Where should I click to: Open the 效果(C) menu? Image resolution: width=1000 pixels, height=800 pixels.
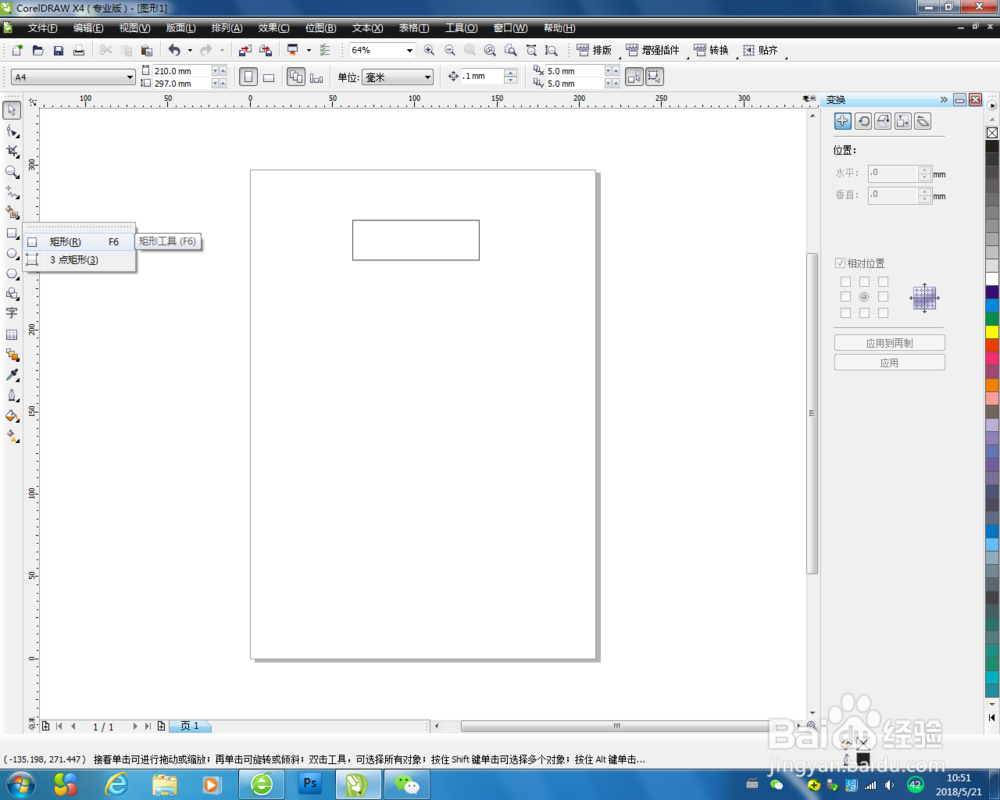(x=274, y=28)
